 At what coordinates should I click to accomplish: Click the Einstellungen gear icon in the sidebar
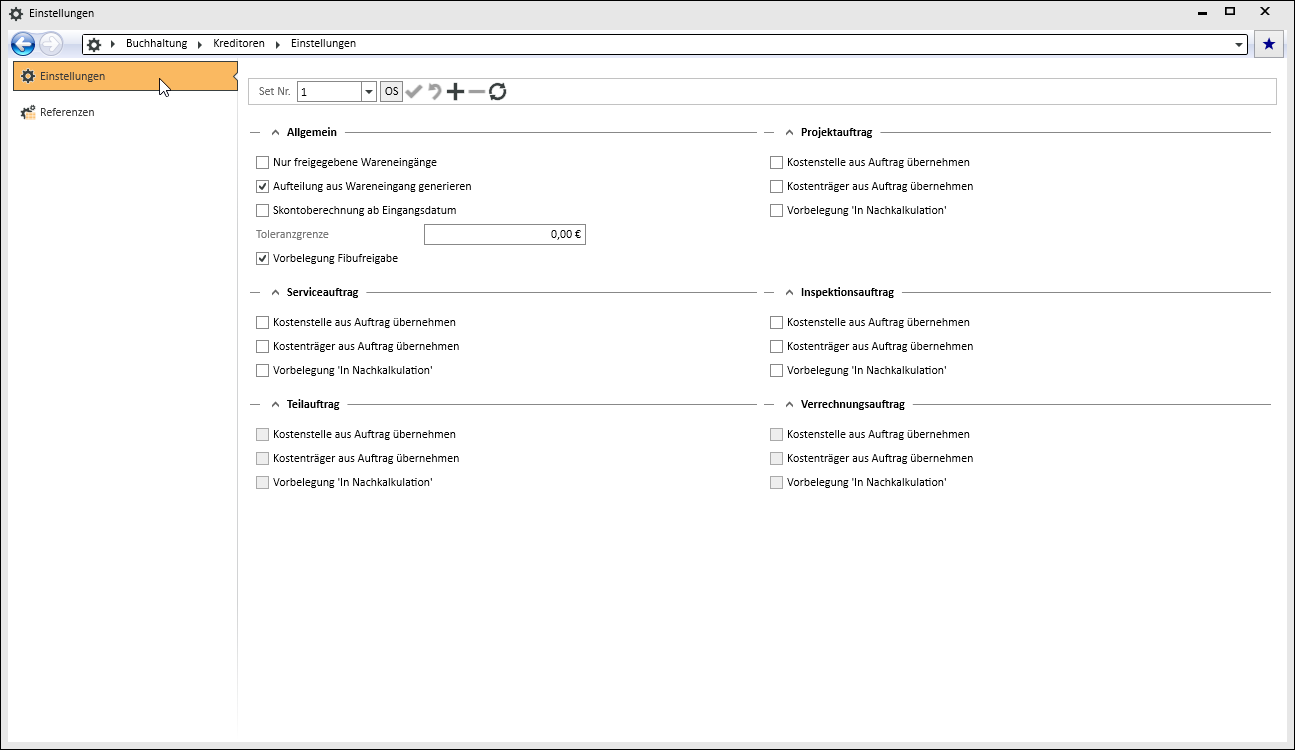28,76
